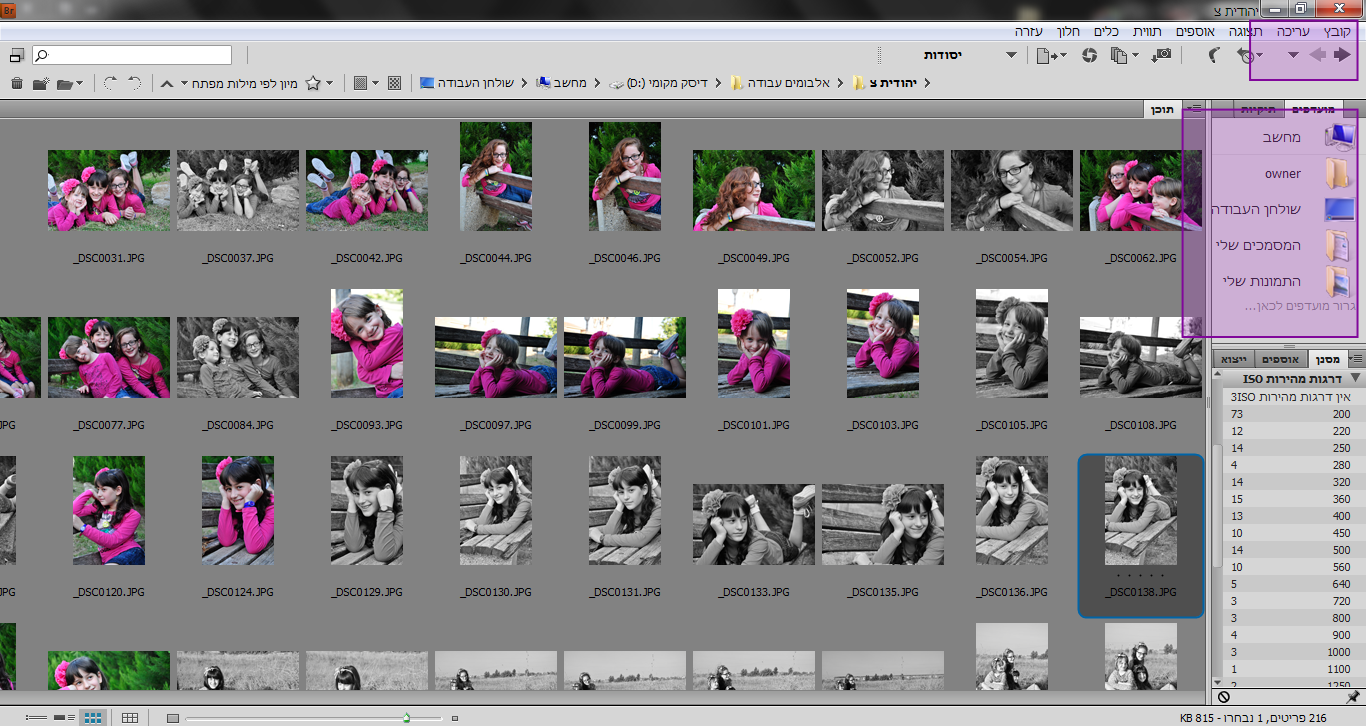Open the כלים menu
The width and height of the screenshot is (1366, 726).
pos(1105,32)
